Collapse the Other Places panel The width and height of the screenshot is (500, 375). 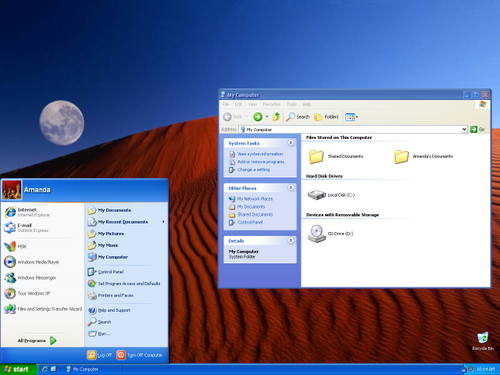291,188
